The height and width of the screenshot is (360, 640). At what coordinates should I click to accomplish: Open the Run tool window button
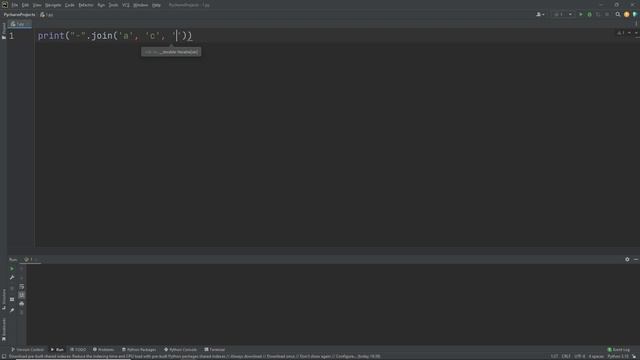pos(57,350)
